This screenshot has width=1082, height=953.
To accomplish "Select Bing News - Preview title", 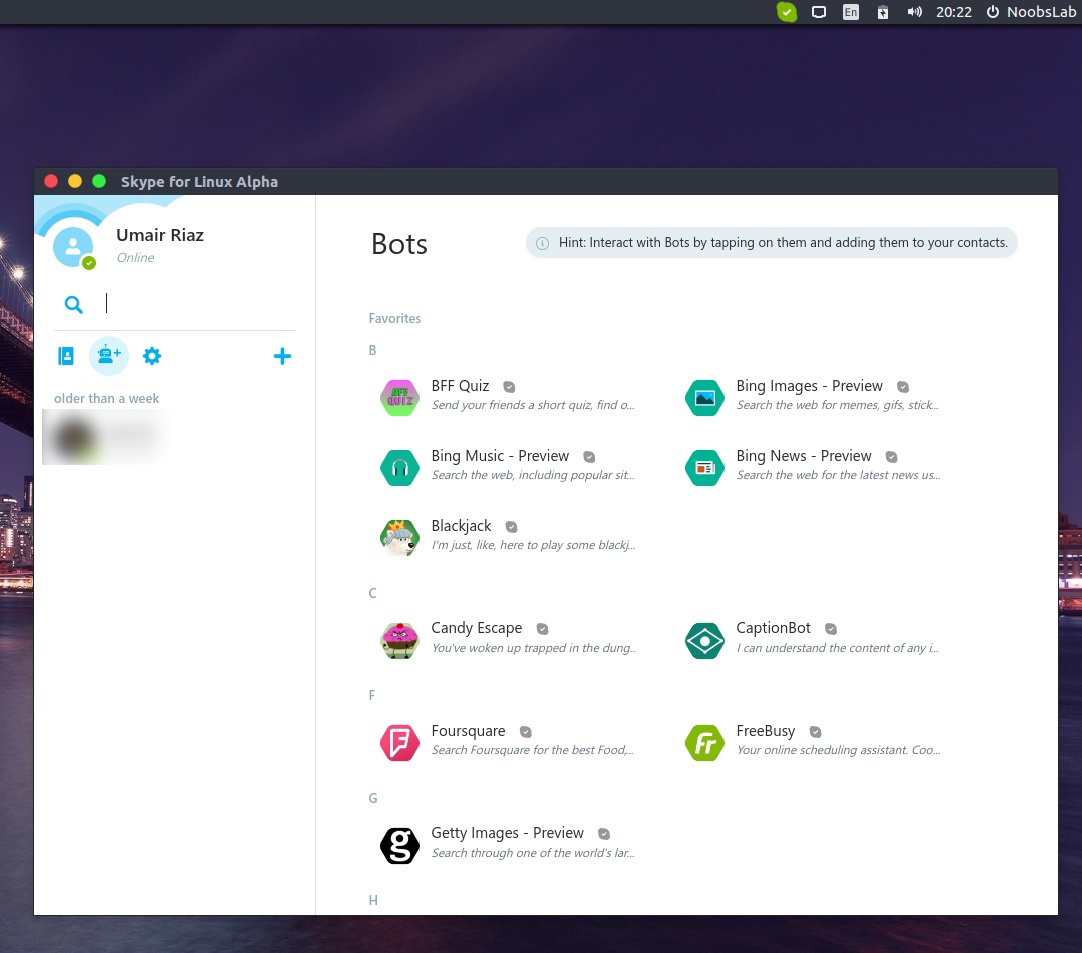I will click(804, 456).
